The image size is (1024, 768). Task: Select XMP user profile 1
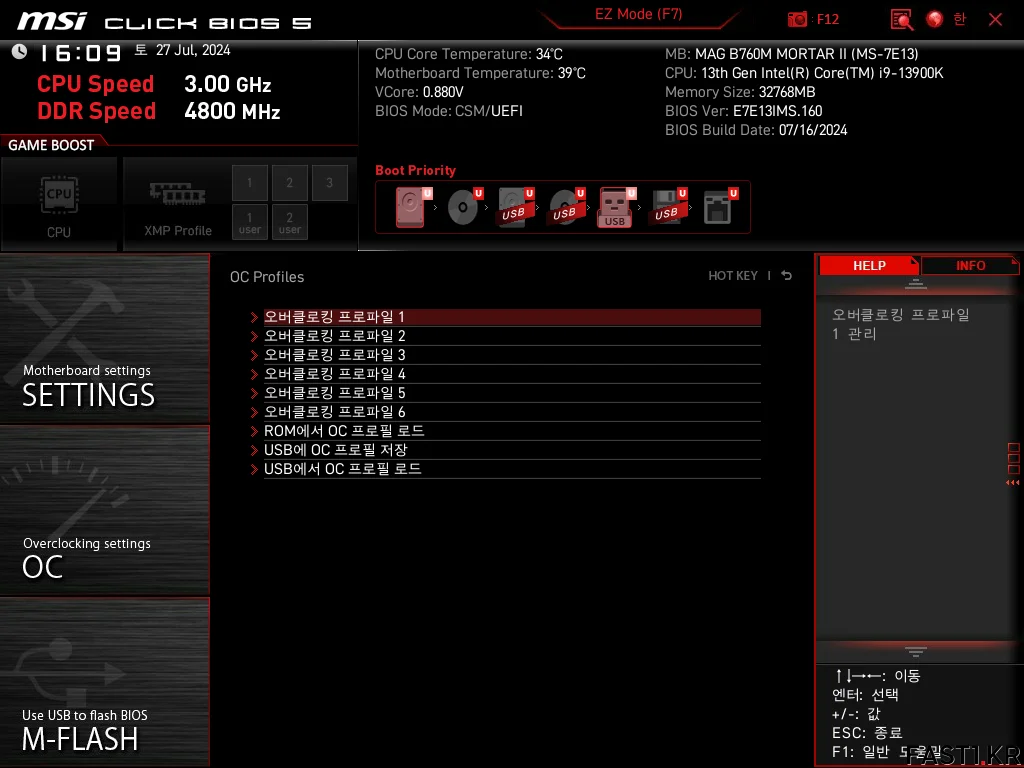tap(249, 222)
